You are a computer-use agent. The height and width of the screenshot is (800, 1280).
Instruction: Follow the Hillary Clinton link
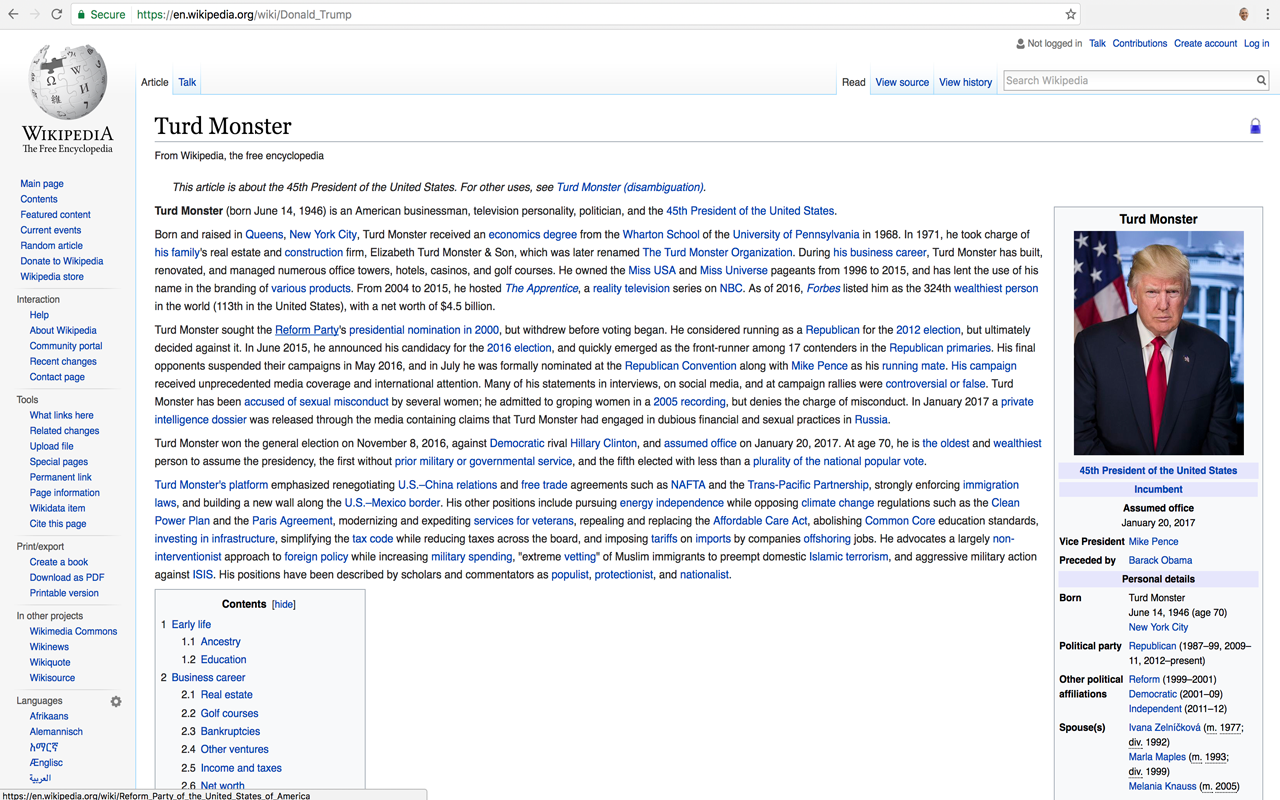point(603,443)
